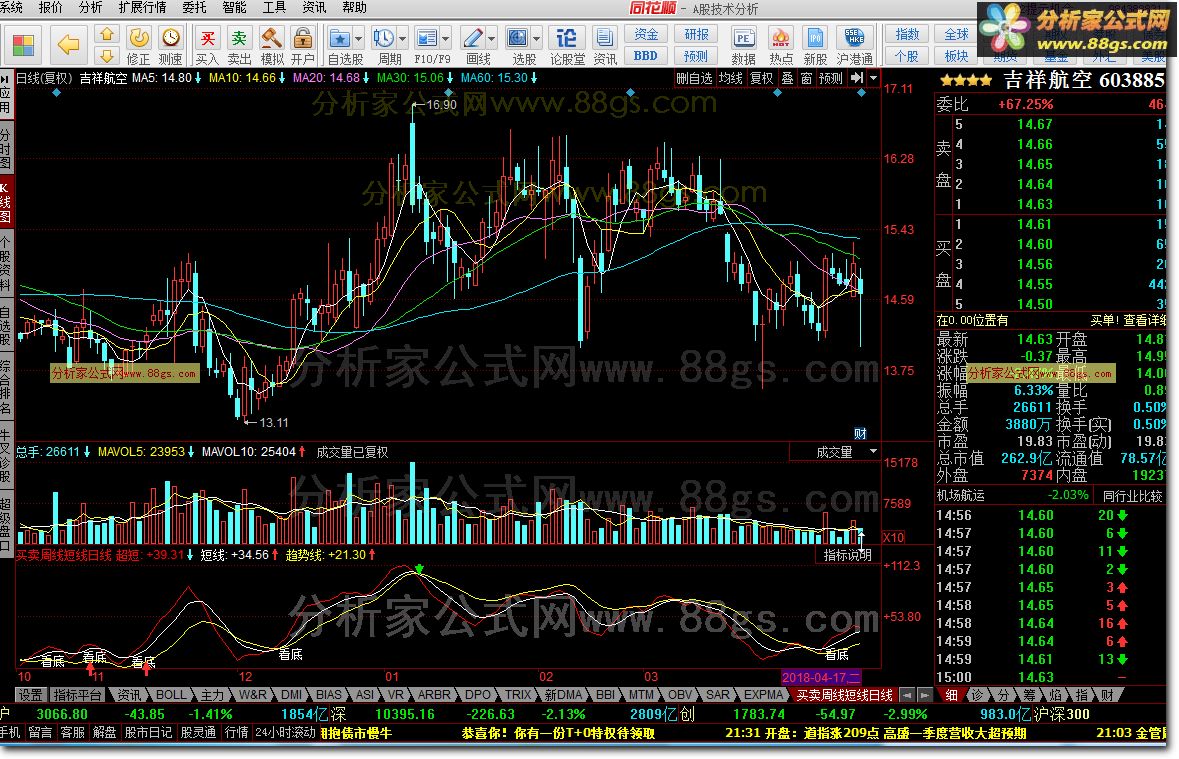Expand the 自选股 dropdown arrow
Viewport: 1179px width, 759px height.
pos(358,38)
